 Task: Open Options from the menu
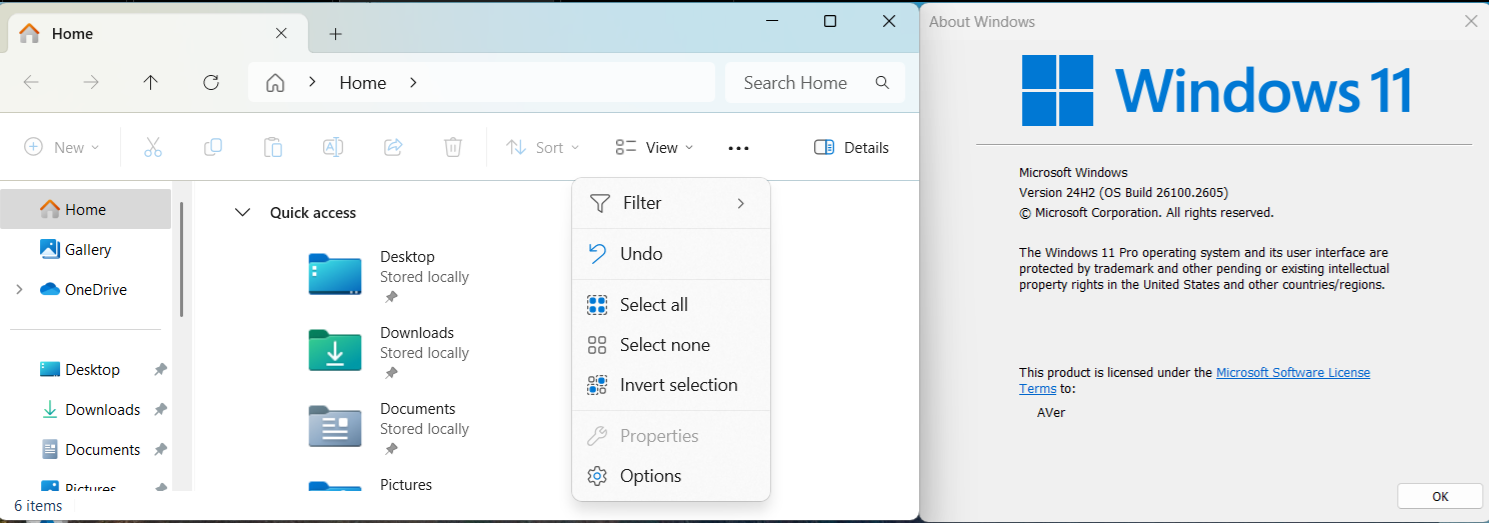pos(671,476)
